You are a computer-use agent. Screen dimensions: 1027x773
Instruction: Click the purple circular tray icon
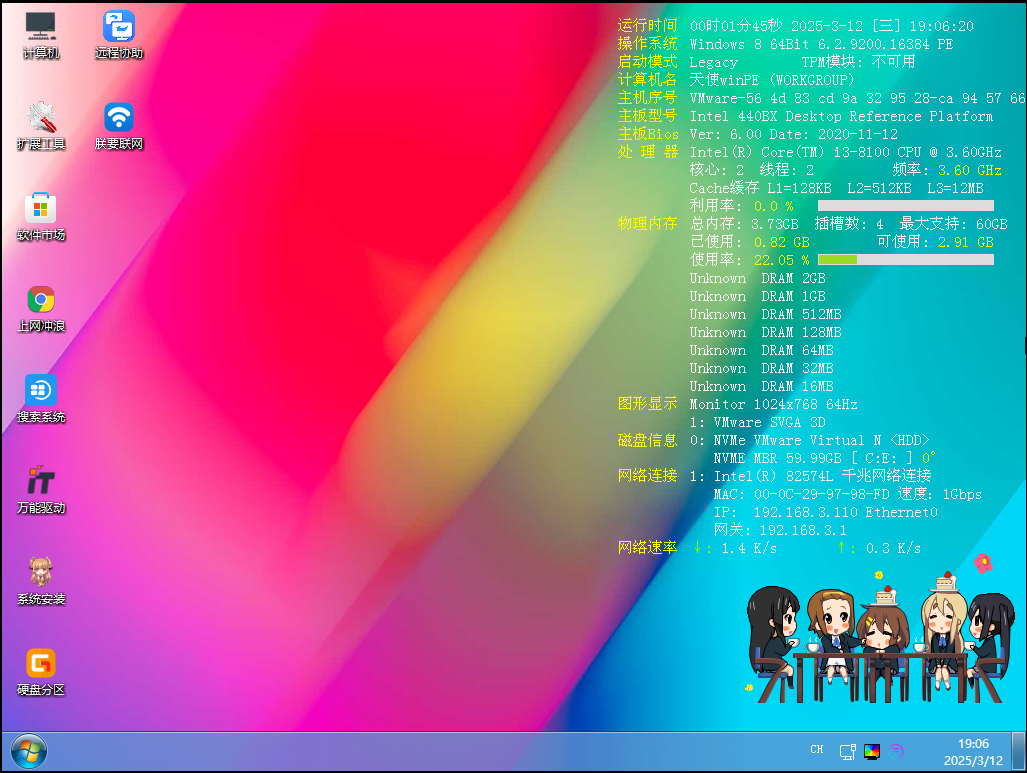click(x=897, y=751)
